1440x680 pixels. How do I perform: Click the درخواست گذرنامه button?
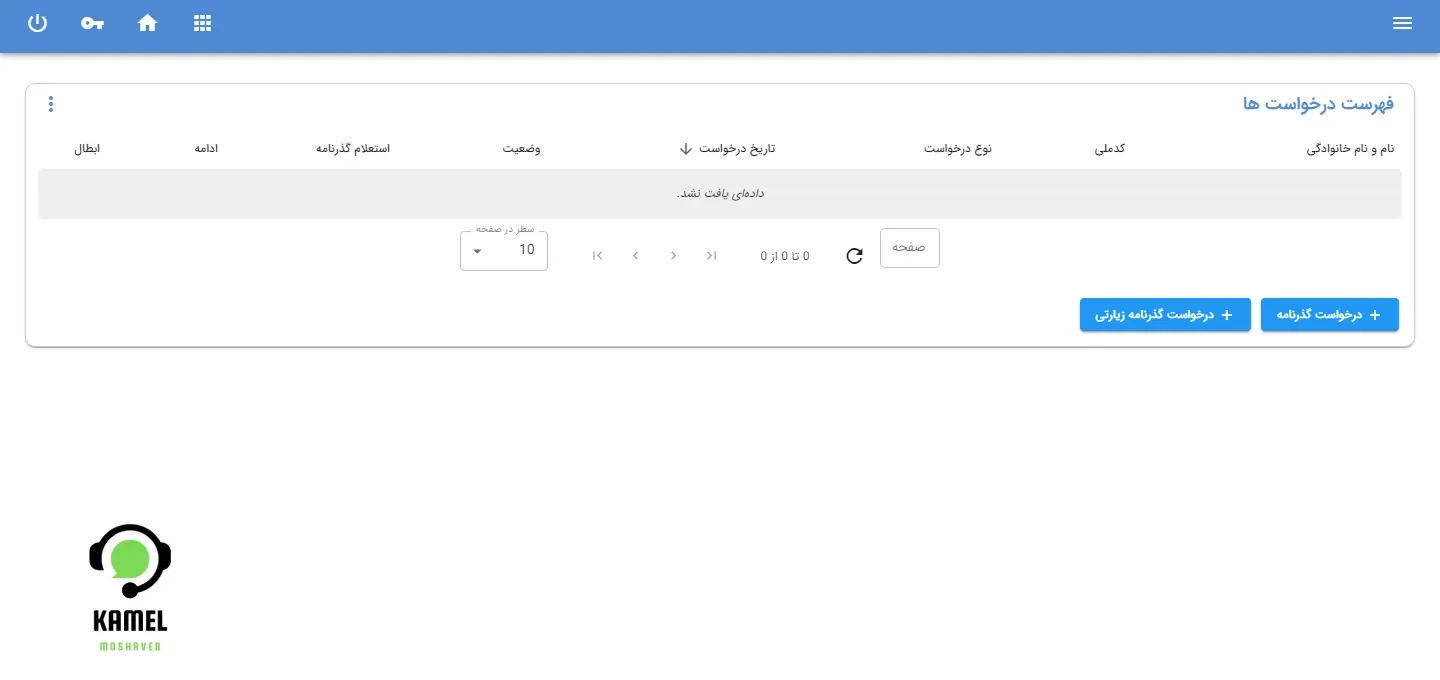point(1330,314)
